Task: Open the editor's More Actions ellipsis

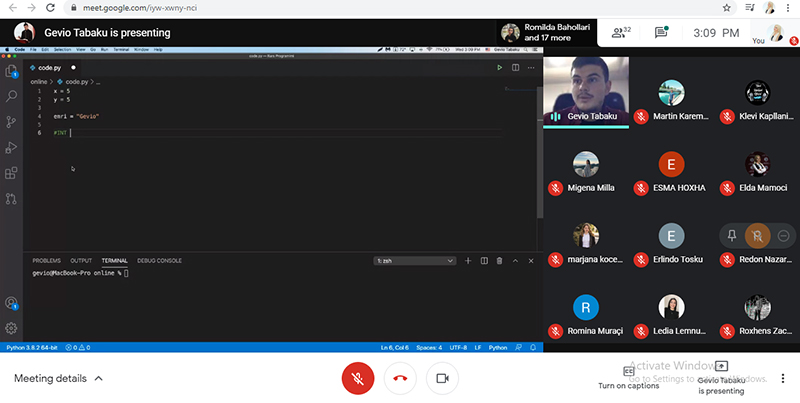Action: [531, 67]
